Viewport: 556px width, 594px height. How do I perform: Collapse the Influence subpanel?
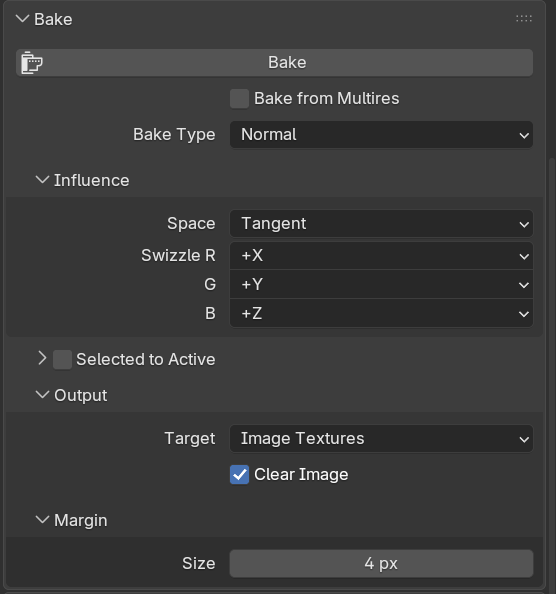[x=42, y=180]
